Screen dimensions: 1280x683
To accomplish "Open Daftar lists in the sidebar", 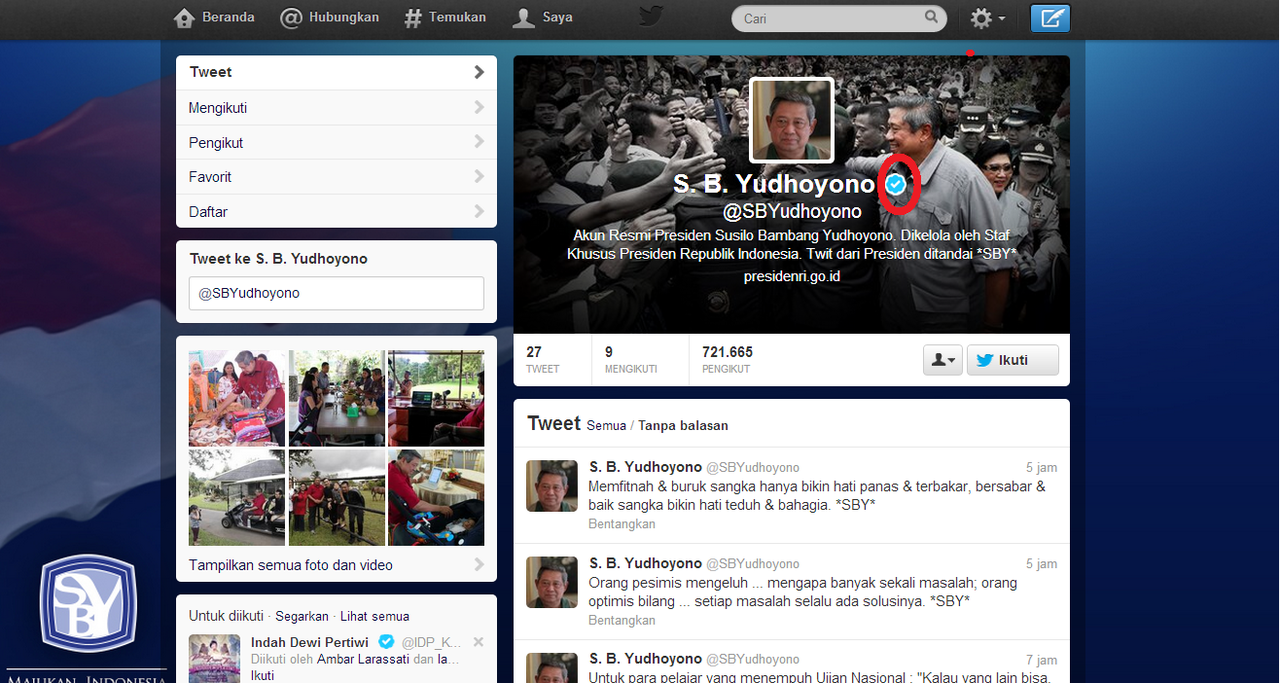I will coord(336,212).
